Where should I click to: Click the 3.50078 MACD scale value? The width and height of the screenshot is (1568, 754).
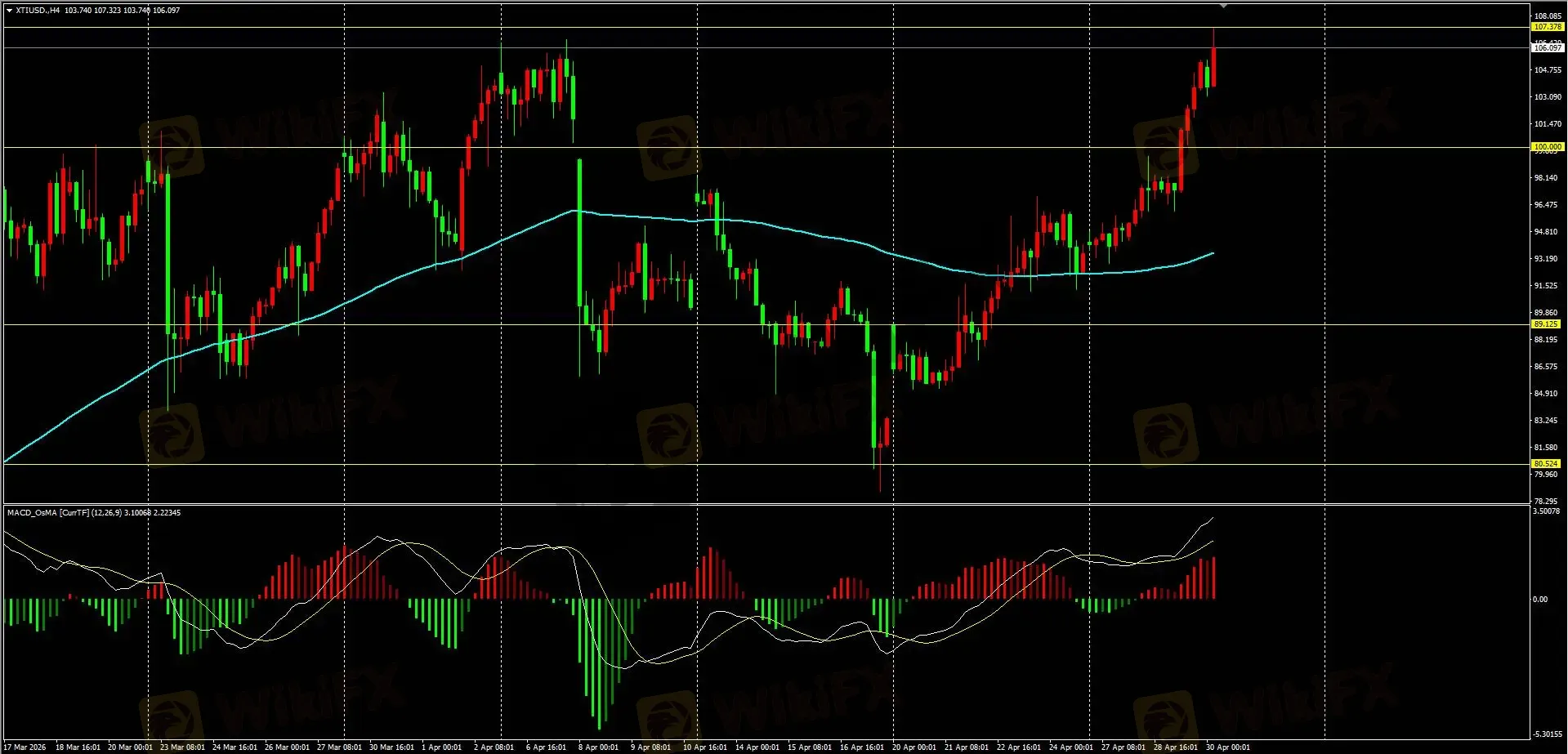pyautogui.click(x=1546, y=511)
